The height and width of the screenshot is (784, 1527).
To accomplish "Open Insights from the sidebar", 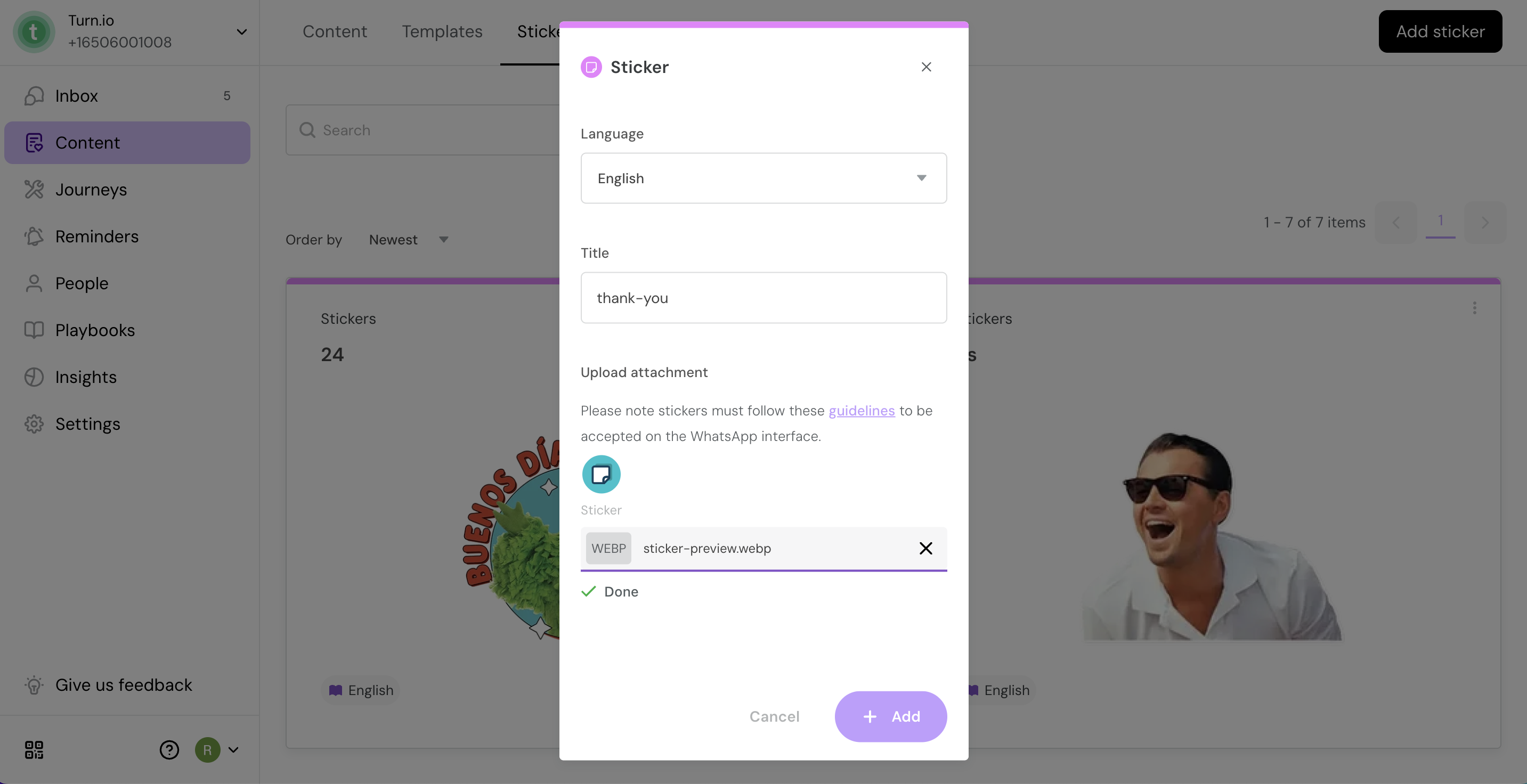I will pos(127,377).
